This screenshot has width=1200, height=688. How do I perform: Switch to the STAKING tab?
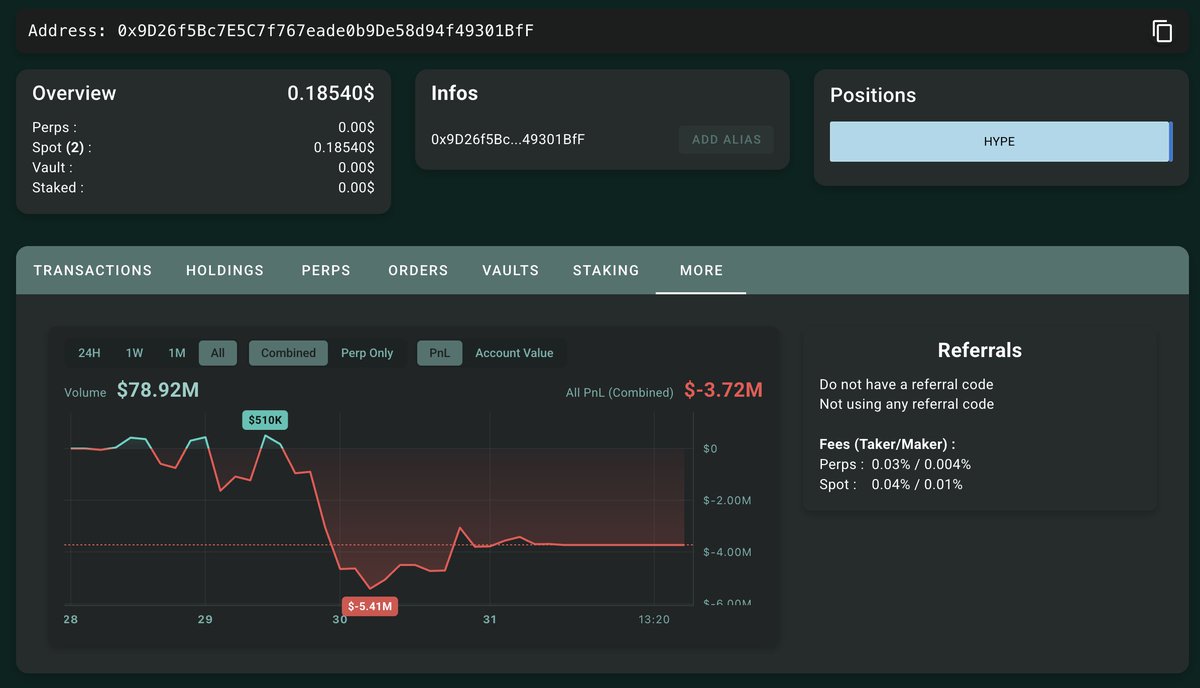(x=606, y=270)
